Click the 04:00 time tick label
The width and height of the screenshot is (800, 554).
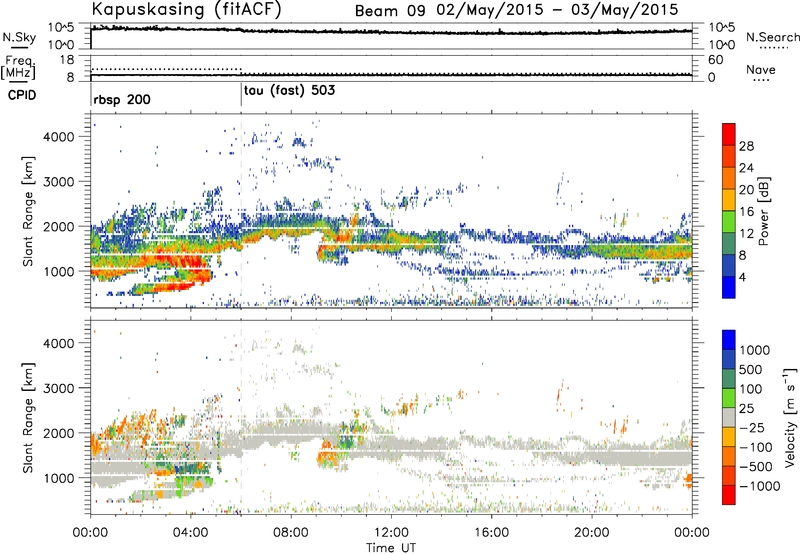click(x=191, y=533)
